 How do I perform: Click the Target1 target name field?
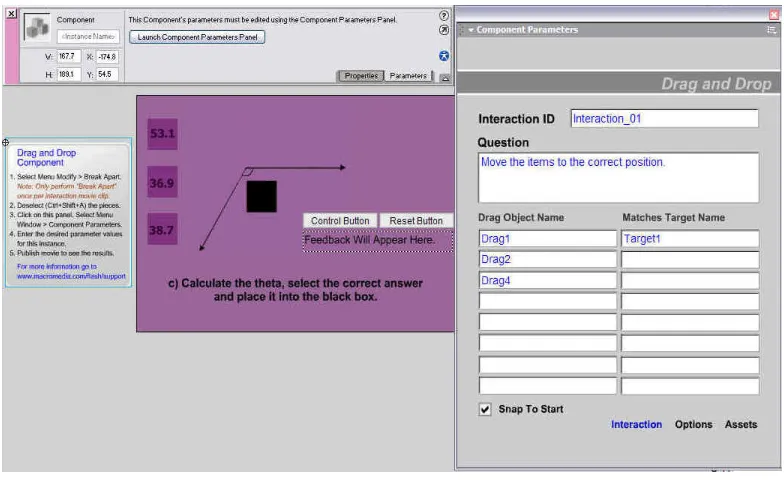coord(690,238)
